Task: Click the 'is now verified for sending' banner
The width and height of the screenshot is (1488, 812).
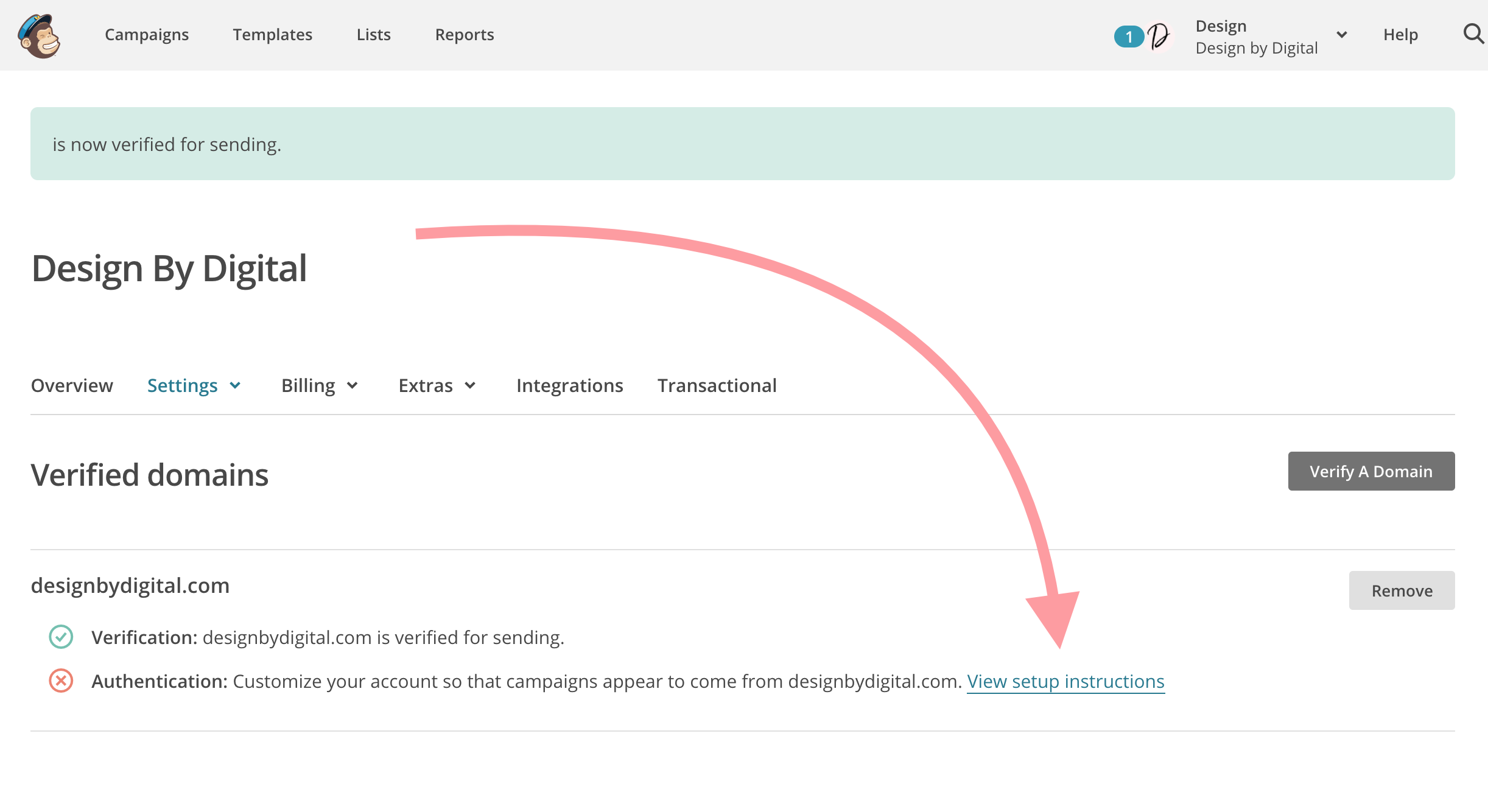Action: 743,144
